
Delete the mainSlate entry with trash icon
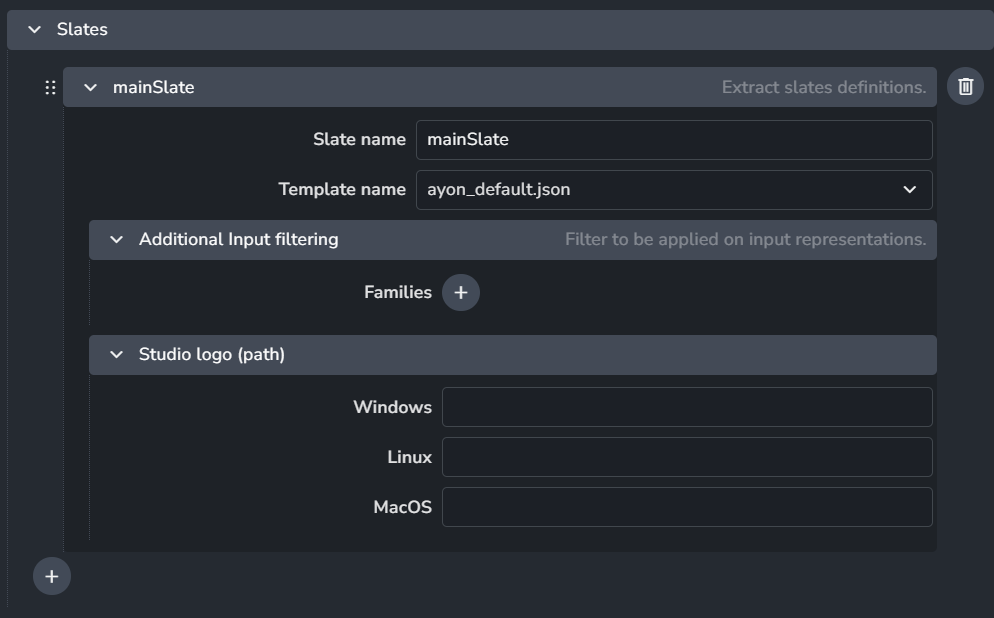point(965,87)
